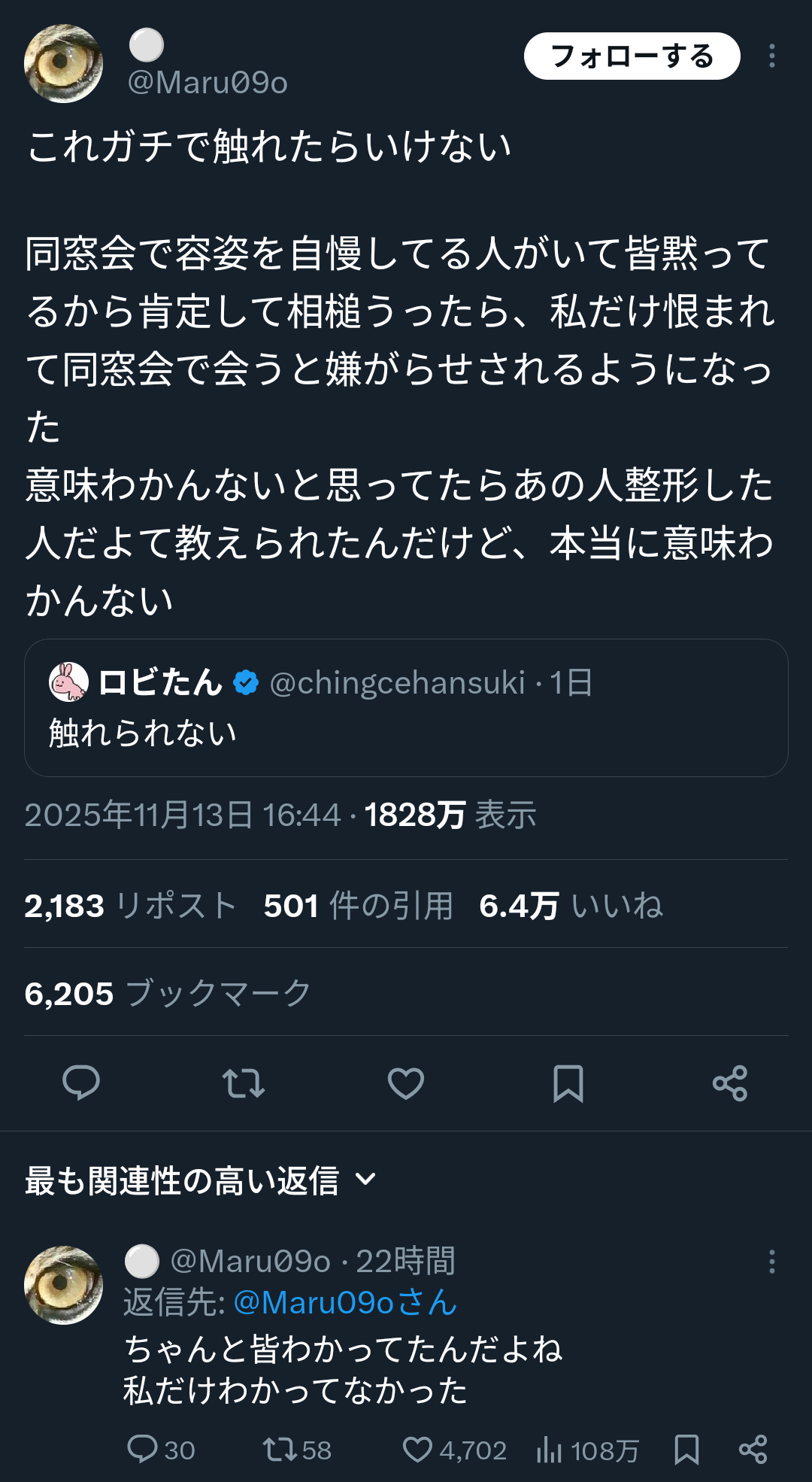Viewport: 812px width, 1482px height.
Task: Open the main post's three-dot menu
Action: point(771,56)
